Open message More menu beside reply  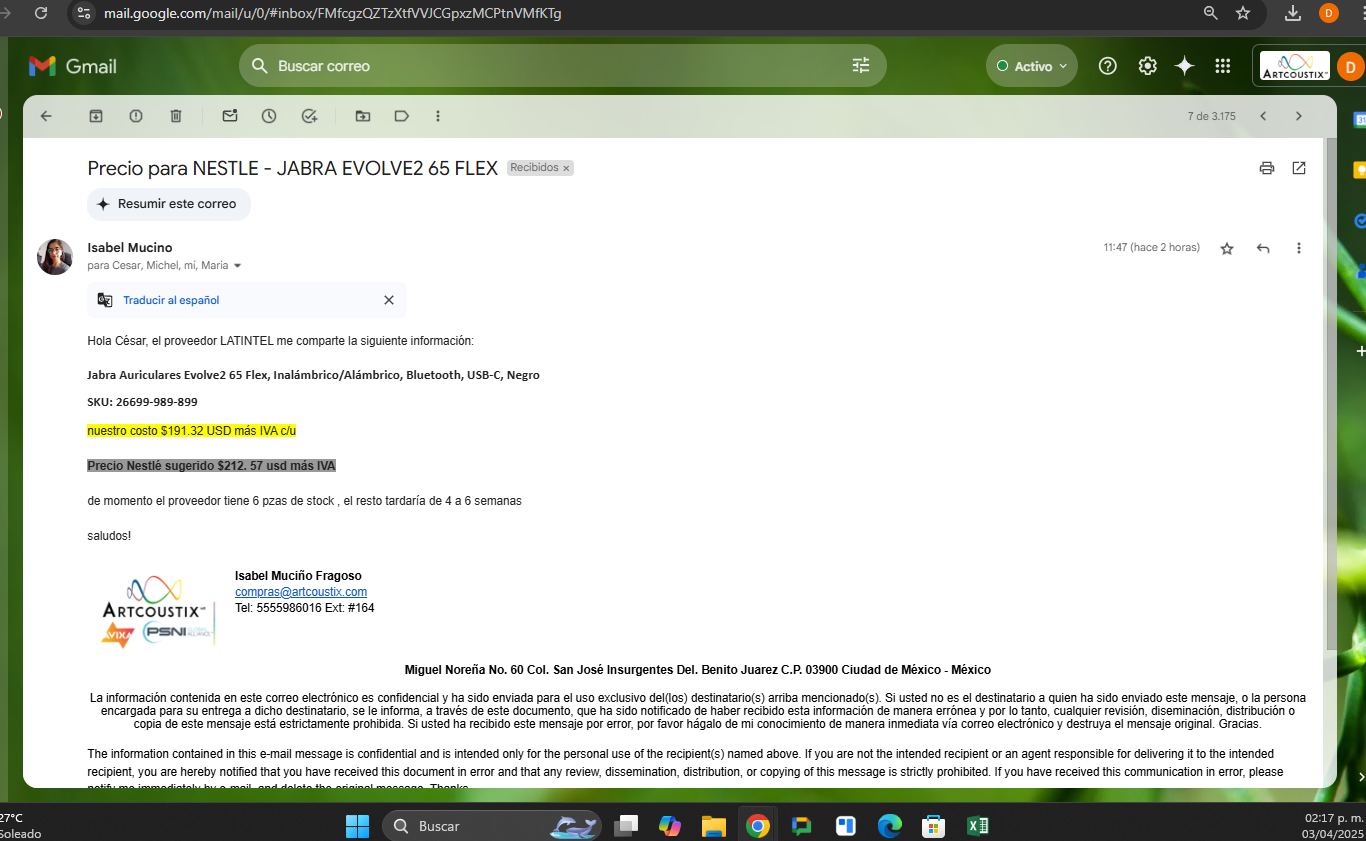pyautogui.click(x=1299, y=248)
